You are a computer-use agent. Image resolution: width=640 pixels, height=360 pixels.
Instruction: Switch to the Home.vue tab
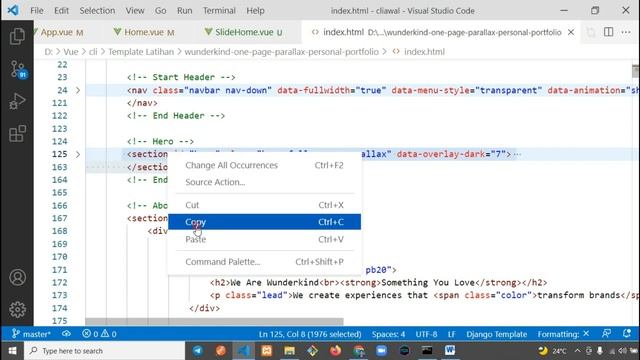click(x=144, y=32)
